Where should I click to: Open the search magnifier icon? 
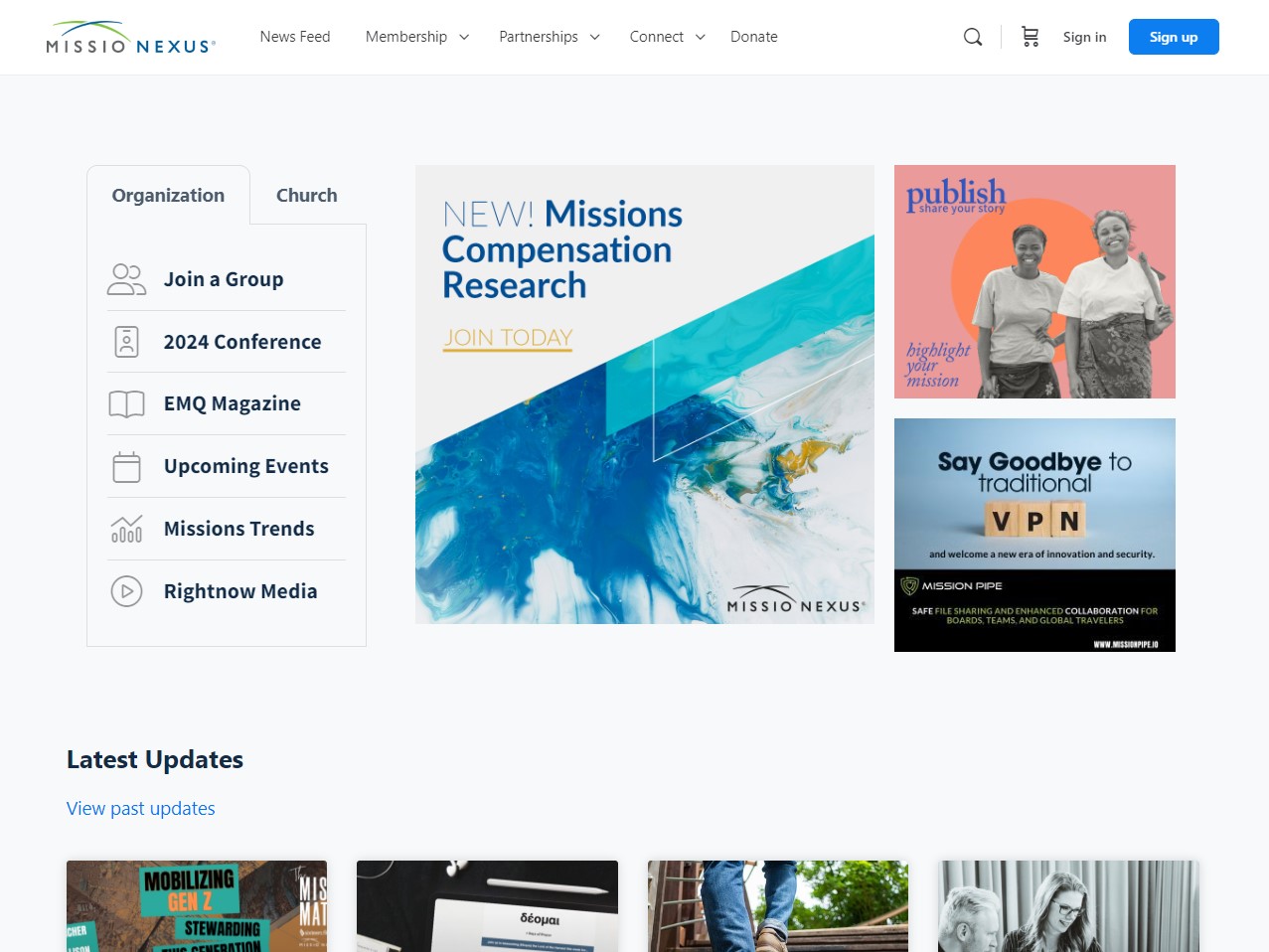pyautogui.click(x=973, y=37)
